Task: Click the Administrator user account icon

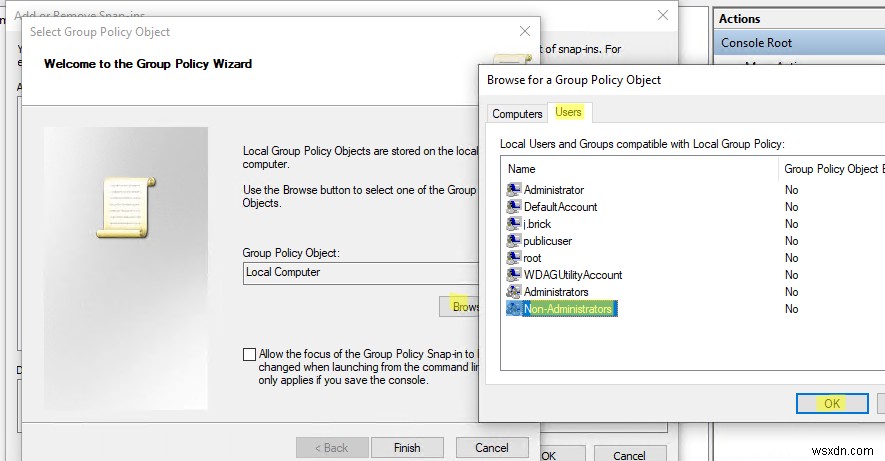Action: click(x=514, y=190)
